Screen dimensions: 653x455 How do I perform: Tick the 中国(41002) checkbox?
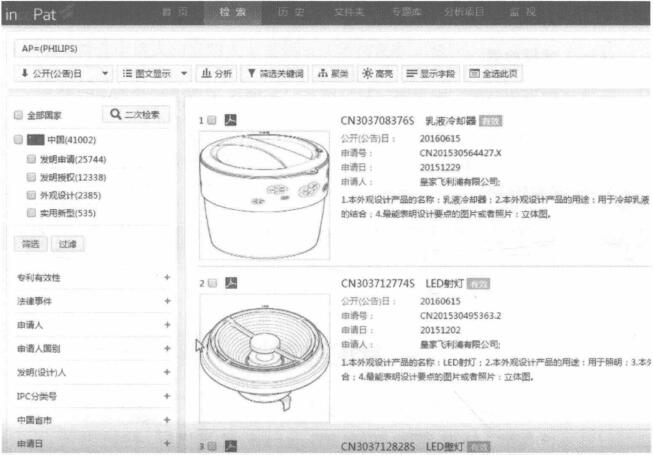[x=18, y=139]
